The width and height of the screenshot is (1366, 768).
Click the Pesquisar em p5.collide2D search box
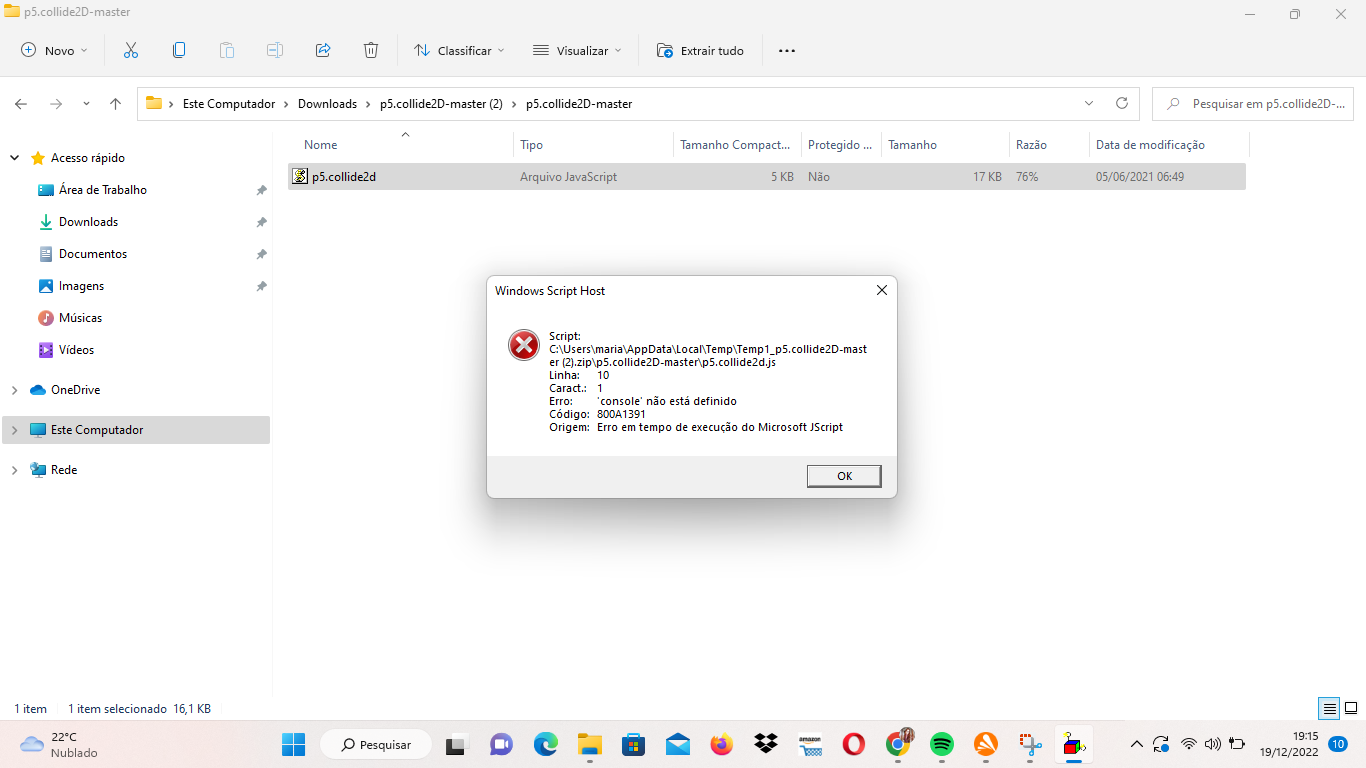click(1254, 104)
